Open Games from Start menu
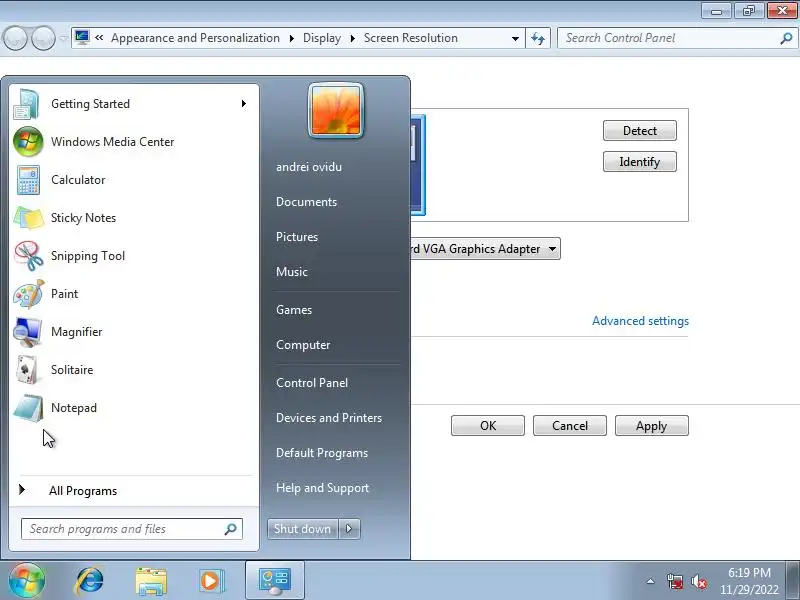 coord(294,310)
